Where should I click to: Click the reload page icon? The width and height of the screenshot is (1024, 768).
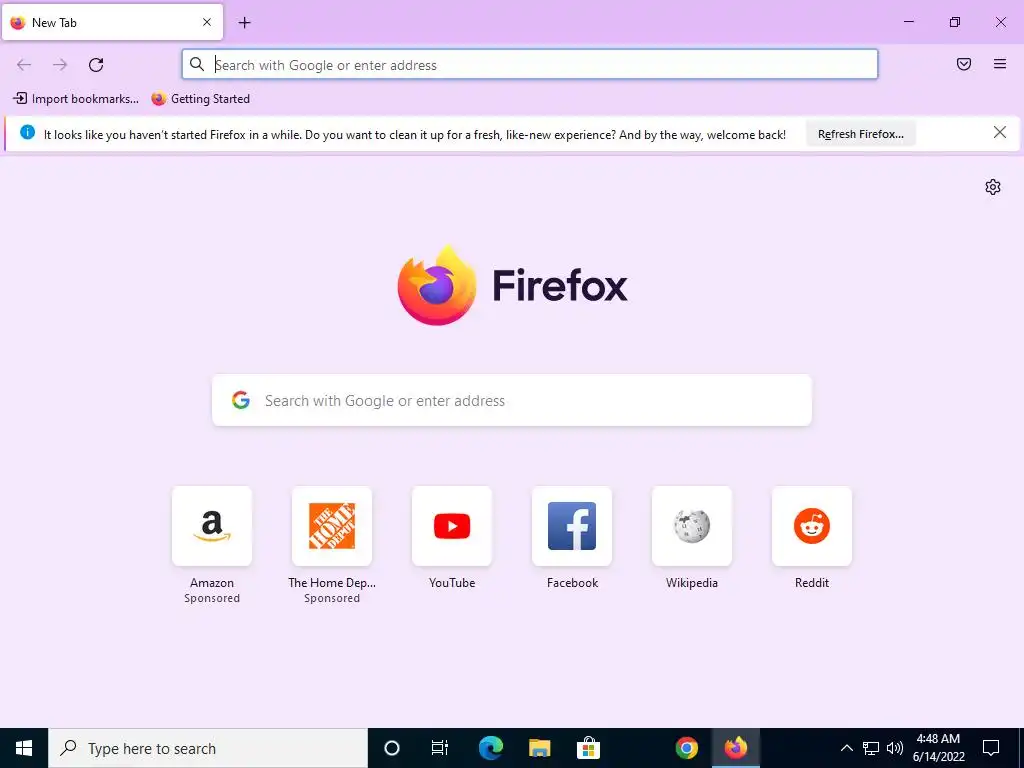pyautogui.click(x=96, y=65)
